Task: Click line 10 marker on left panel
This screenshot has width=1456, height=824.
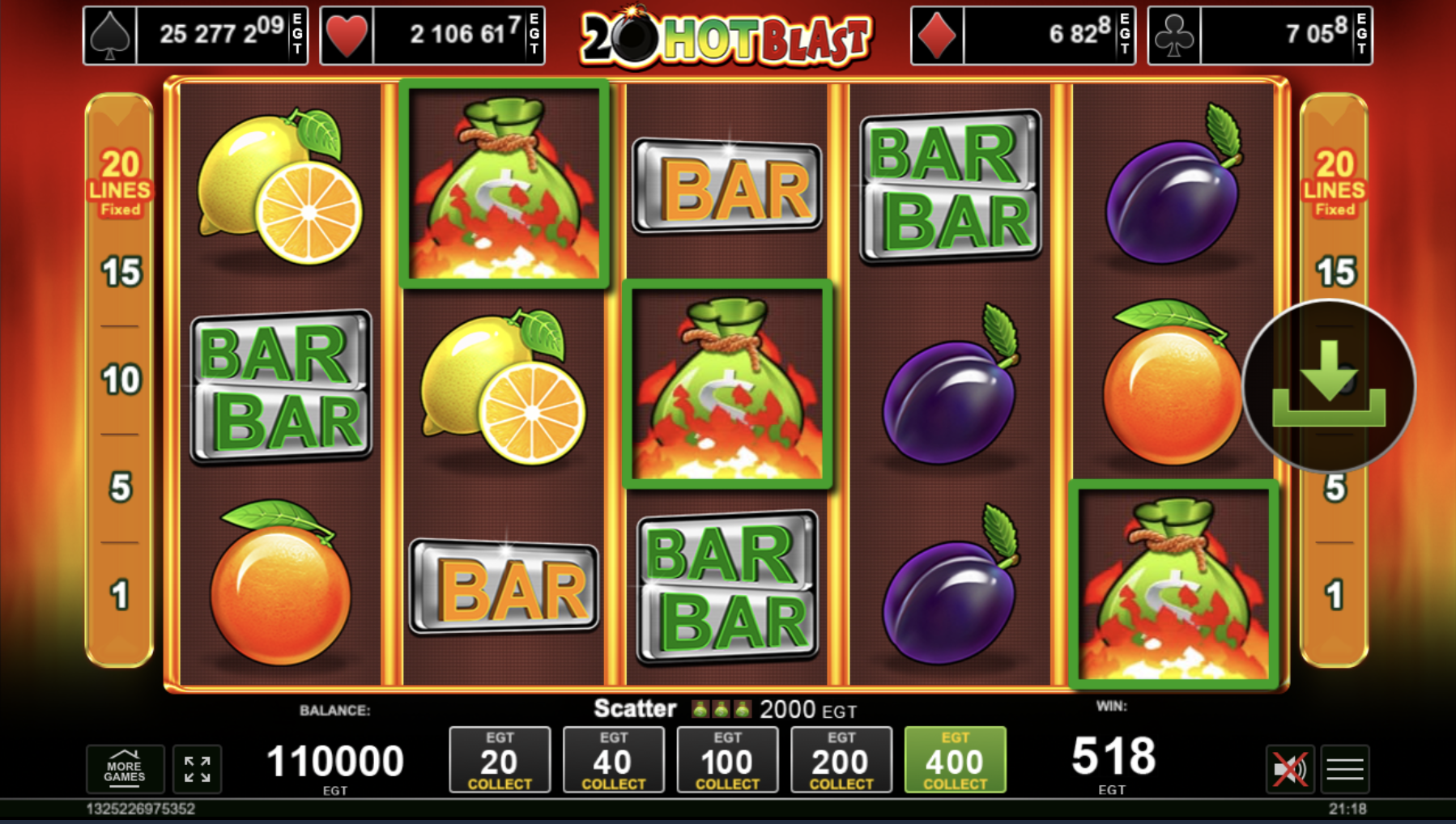Action: tap(121, 380)
